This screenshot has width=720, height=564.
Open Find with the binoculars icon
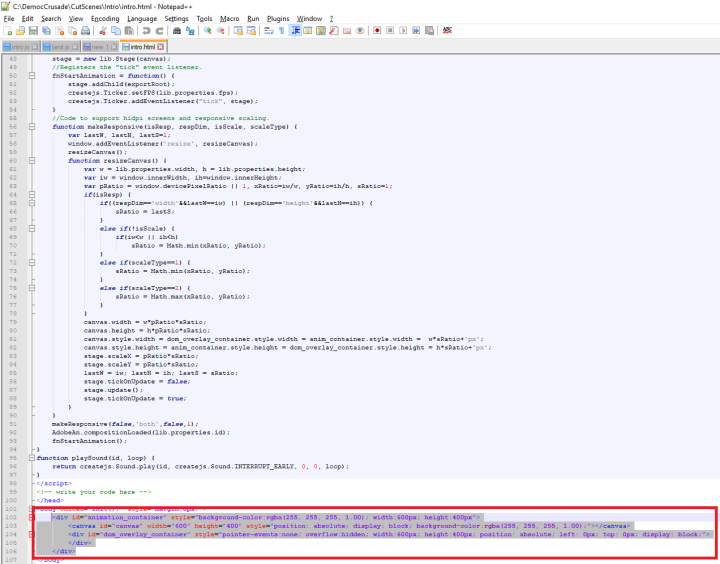[x=177, y=31]
